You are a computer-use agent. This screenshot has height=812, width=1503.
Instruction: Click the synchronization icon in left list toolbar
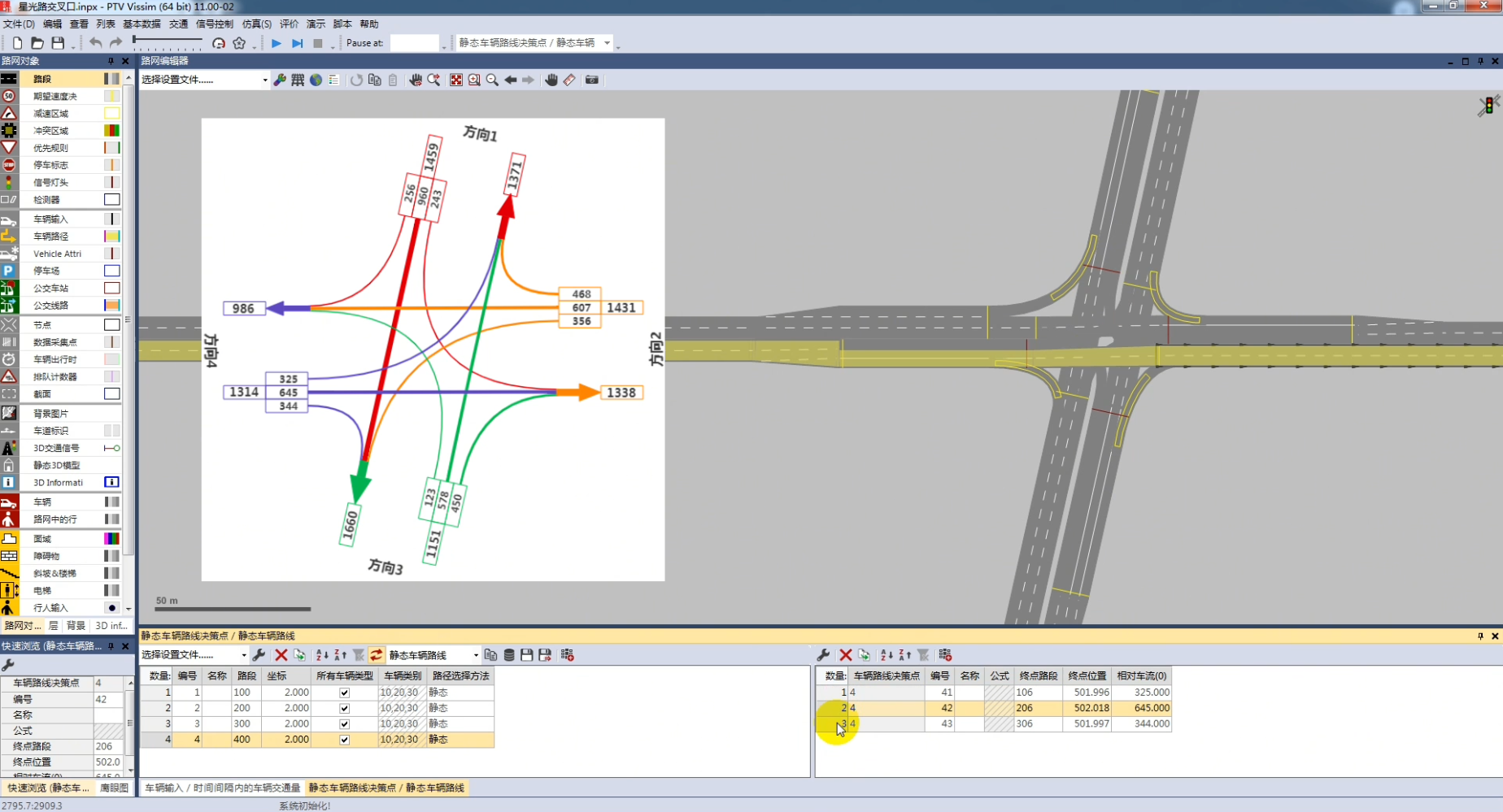[x=376, y=655]
